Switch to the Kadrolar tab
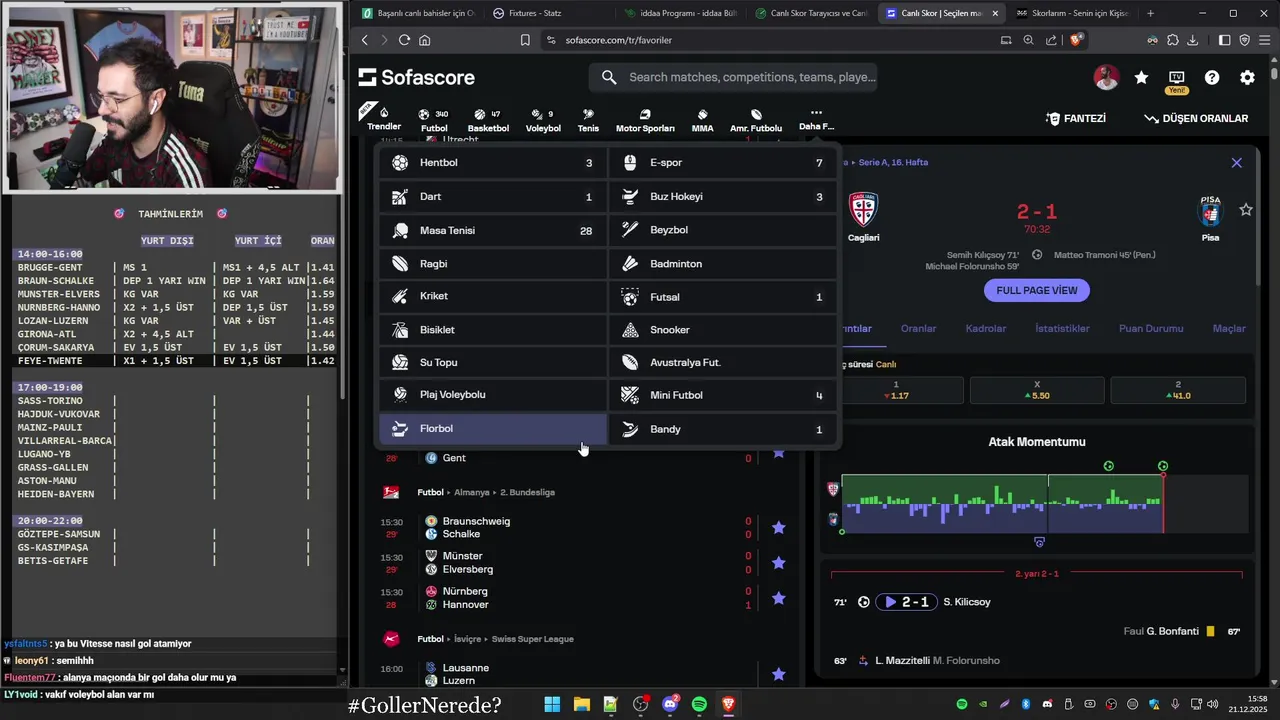The image size is (1280, 720). [985, 328]
